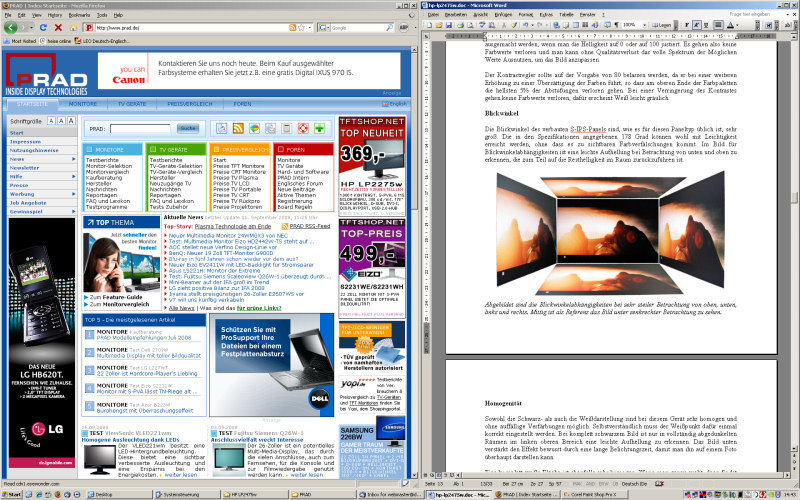Screen dimensions: 800x500
Task: Use format painter brush in Word
Action: pyautogui.click(x=514, y=24)
